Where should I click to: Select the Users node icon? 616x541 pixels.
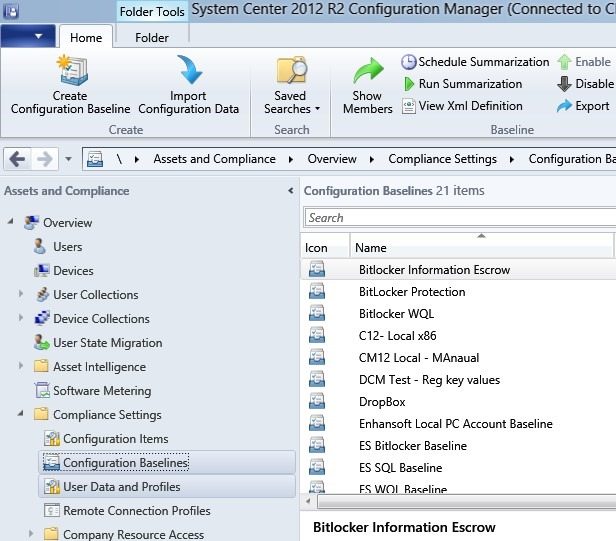(x=40, y=246)
